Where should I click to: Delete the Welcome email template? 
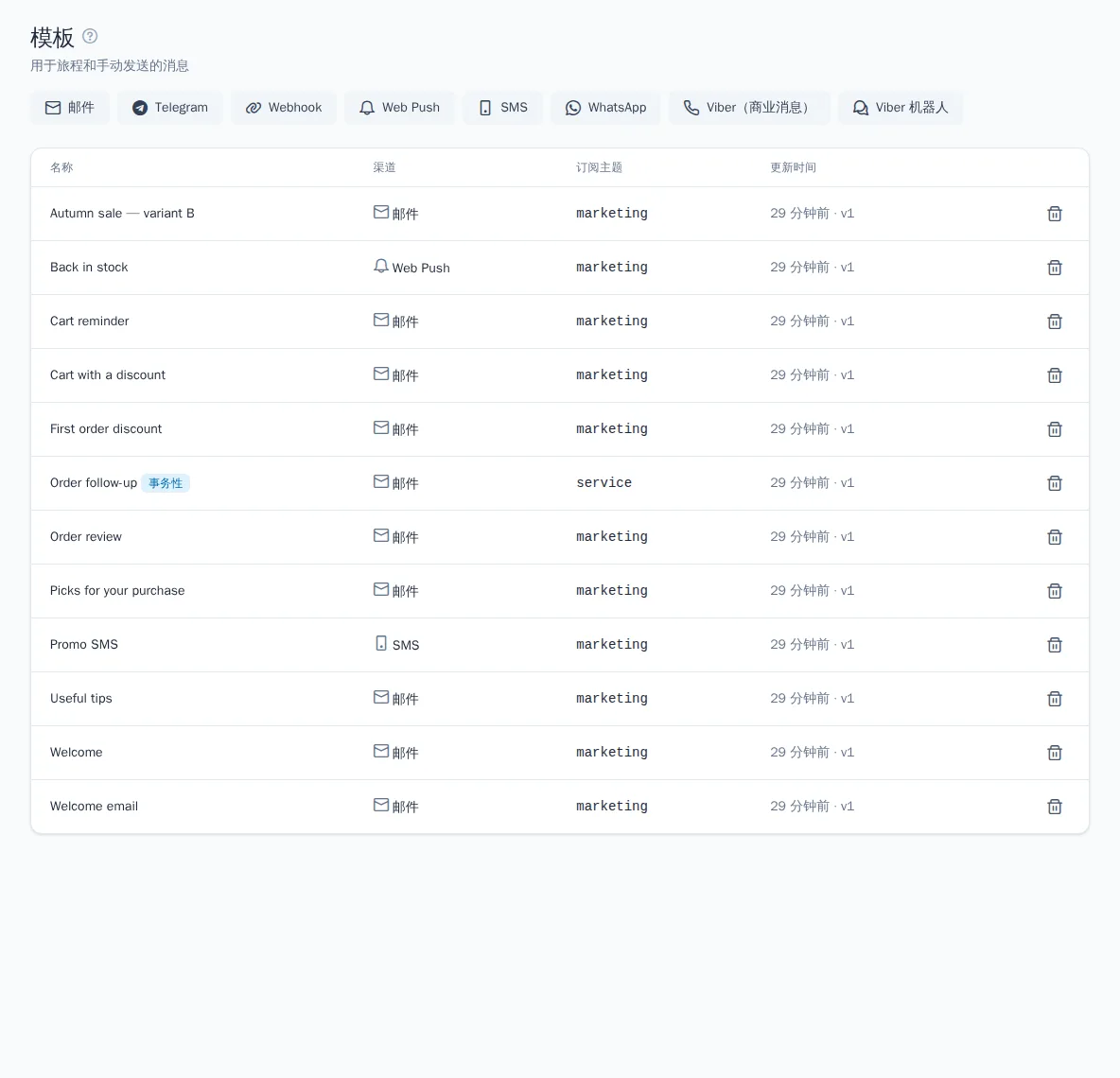1055,807
